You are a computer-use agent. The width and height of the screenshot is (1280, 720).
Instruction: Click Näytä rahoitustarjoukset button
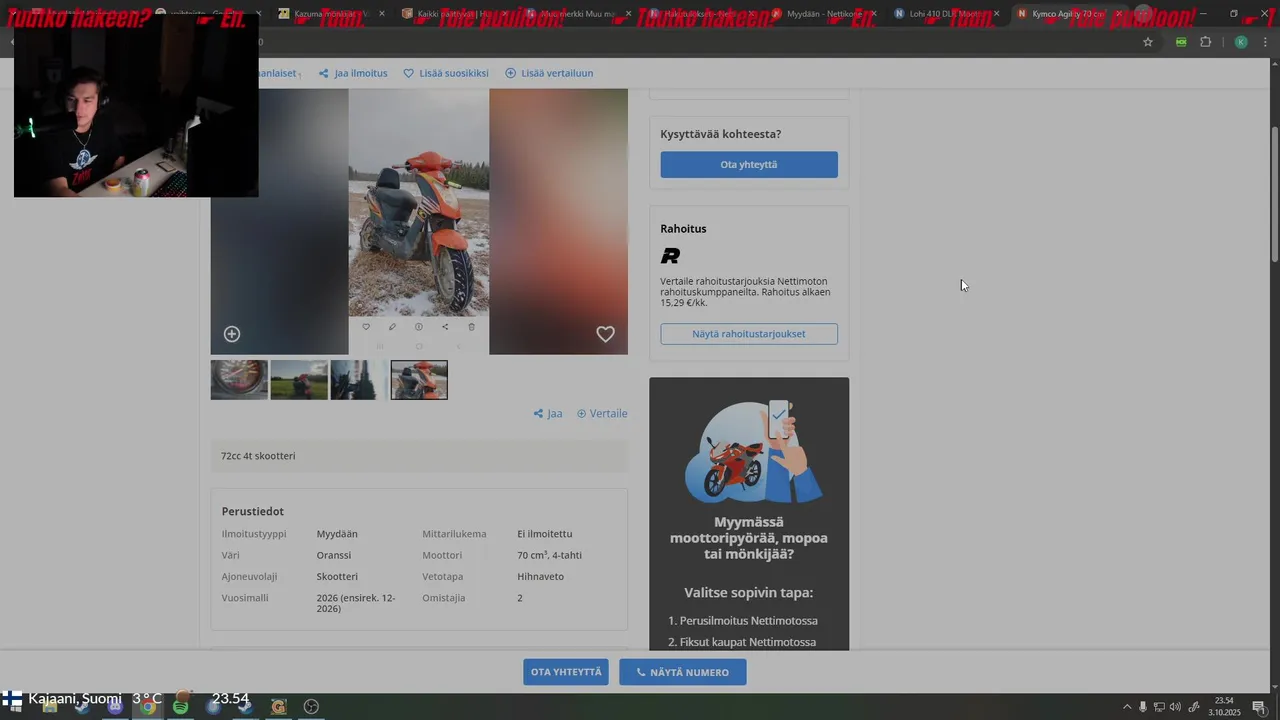coord(749,334)
